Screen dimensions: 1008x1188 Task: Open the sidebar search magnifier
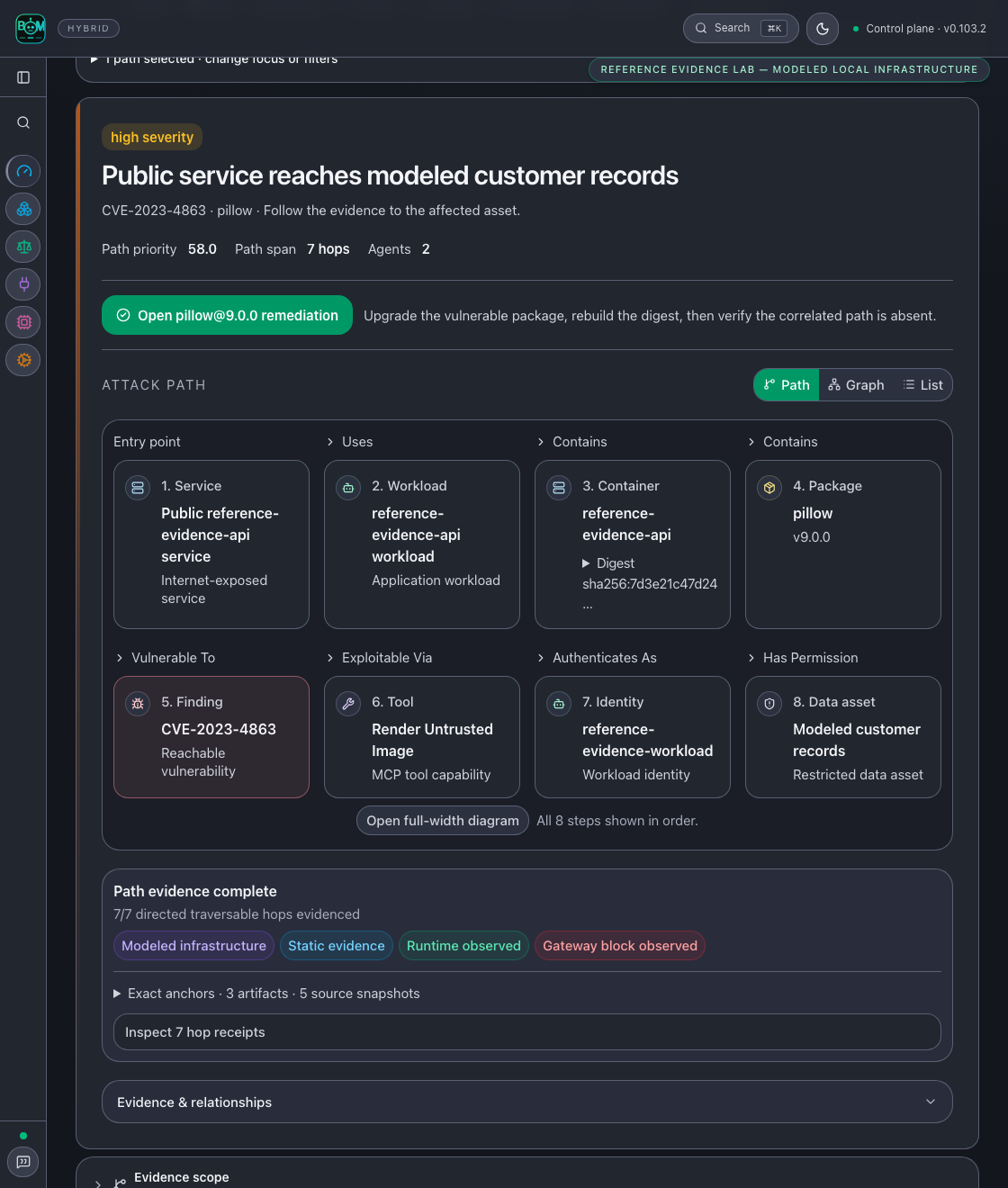click(x=23, y=122)
